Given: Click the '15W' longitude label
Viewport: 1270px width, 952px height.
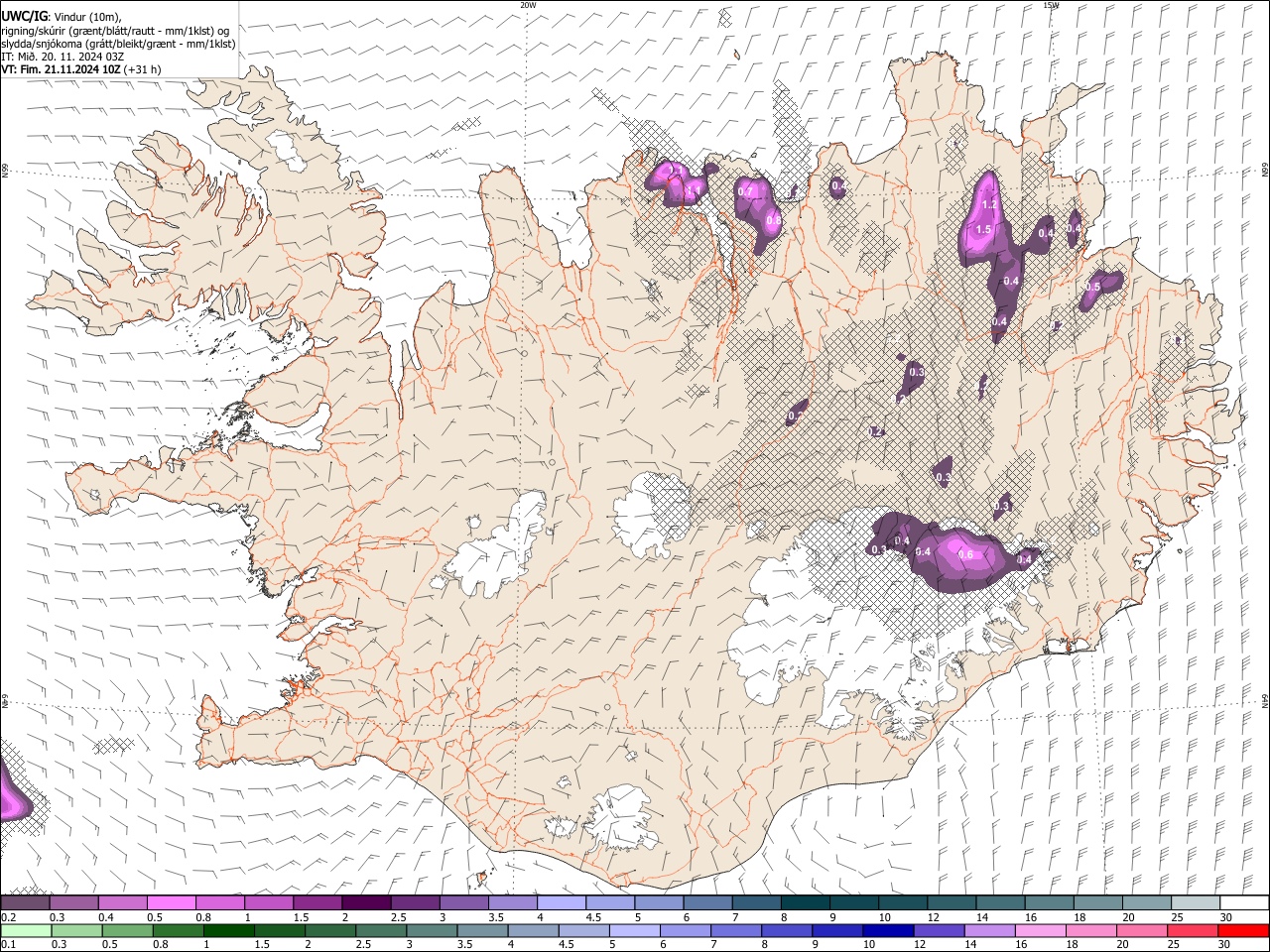Looking at the screenshot, I should (1051, 5).
